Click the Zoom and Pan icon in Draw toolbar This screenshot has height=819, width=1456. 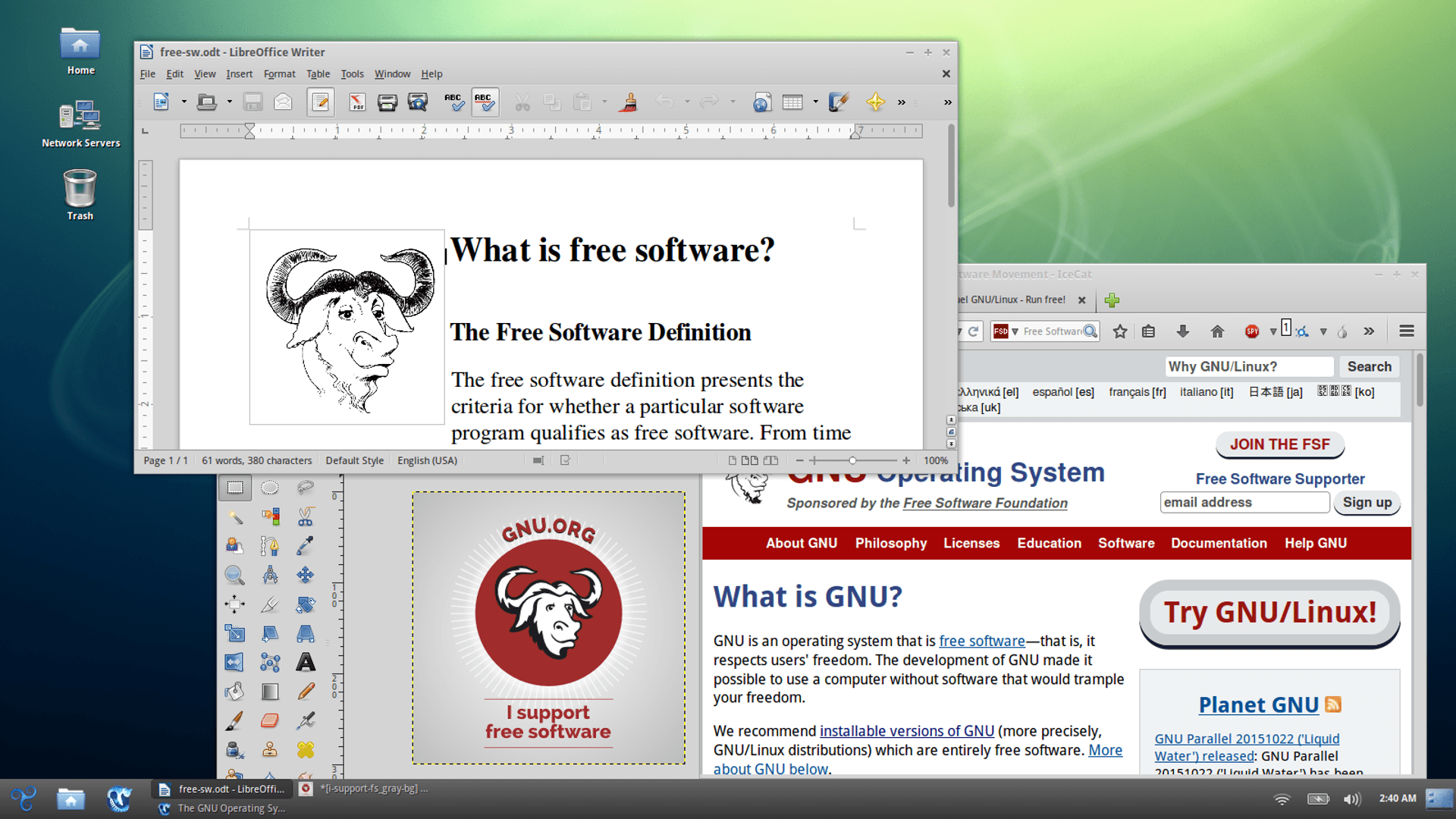[x=235, y=575]
